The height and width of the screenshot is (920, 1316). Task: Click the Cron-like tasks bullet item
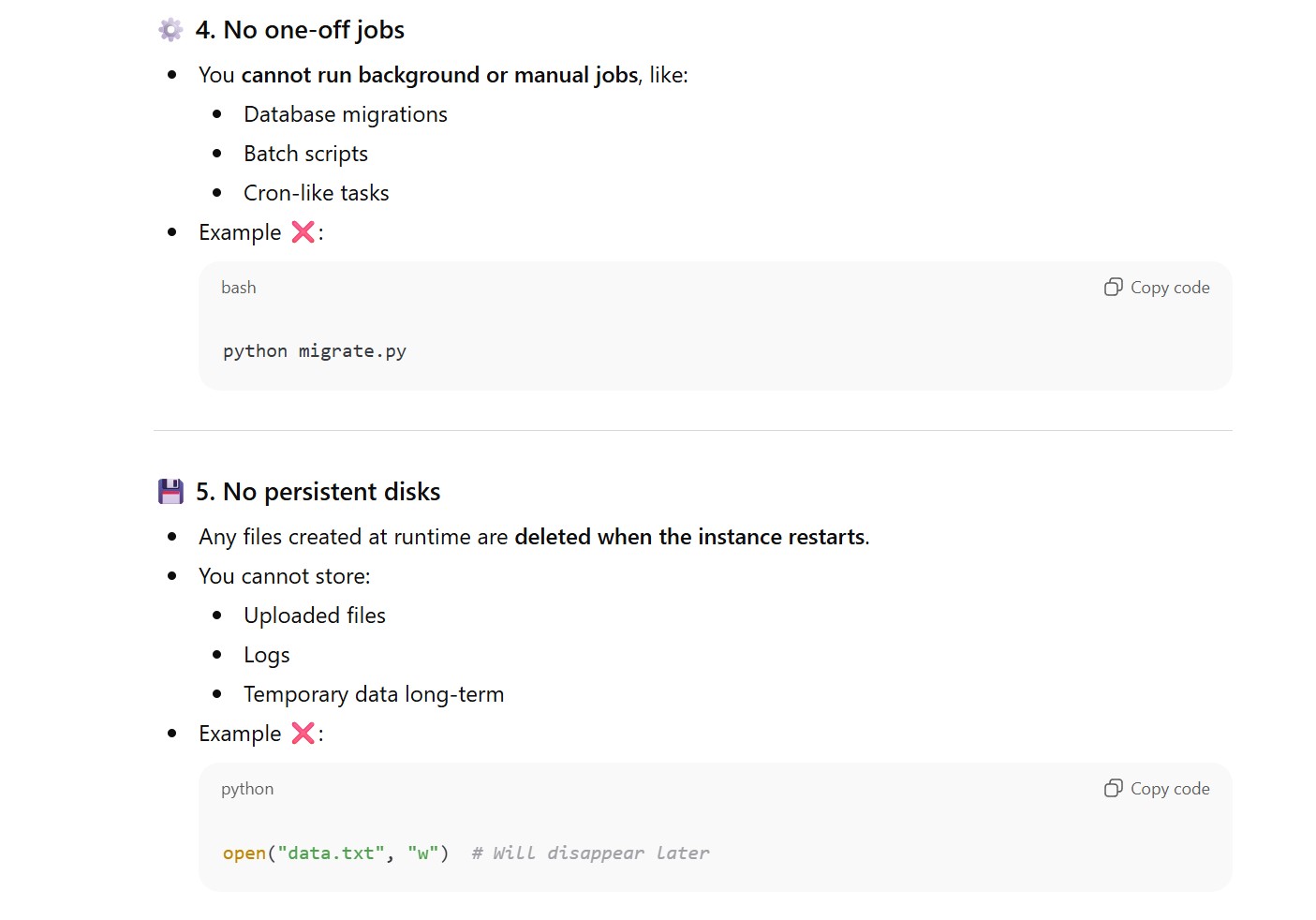click(x=316, y=193)
